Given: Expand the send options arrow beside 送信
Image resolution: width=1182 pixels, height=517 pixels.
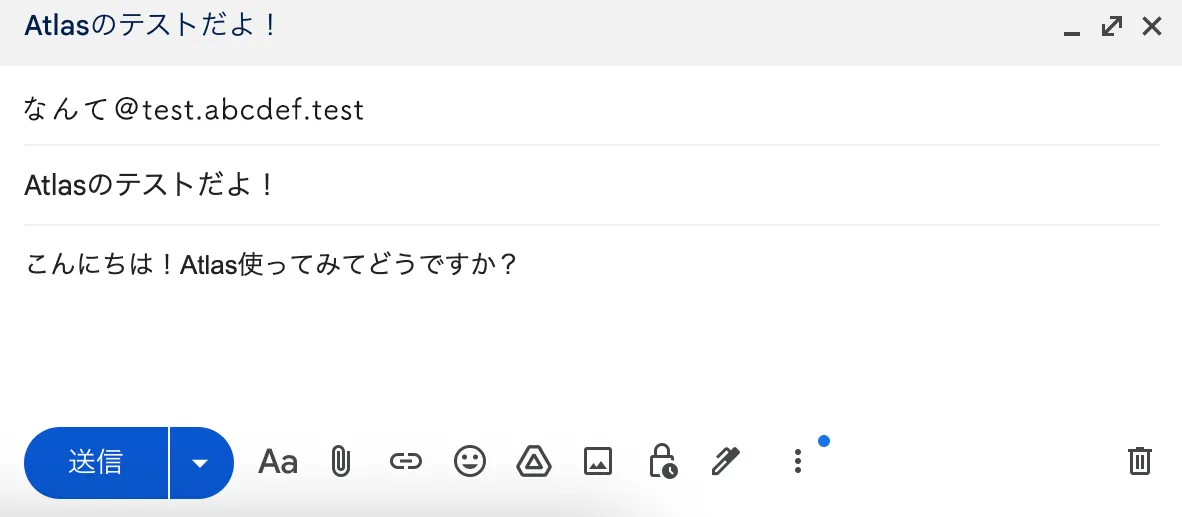Looking at the screenshot, I should click(x=201, y=463).
